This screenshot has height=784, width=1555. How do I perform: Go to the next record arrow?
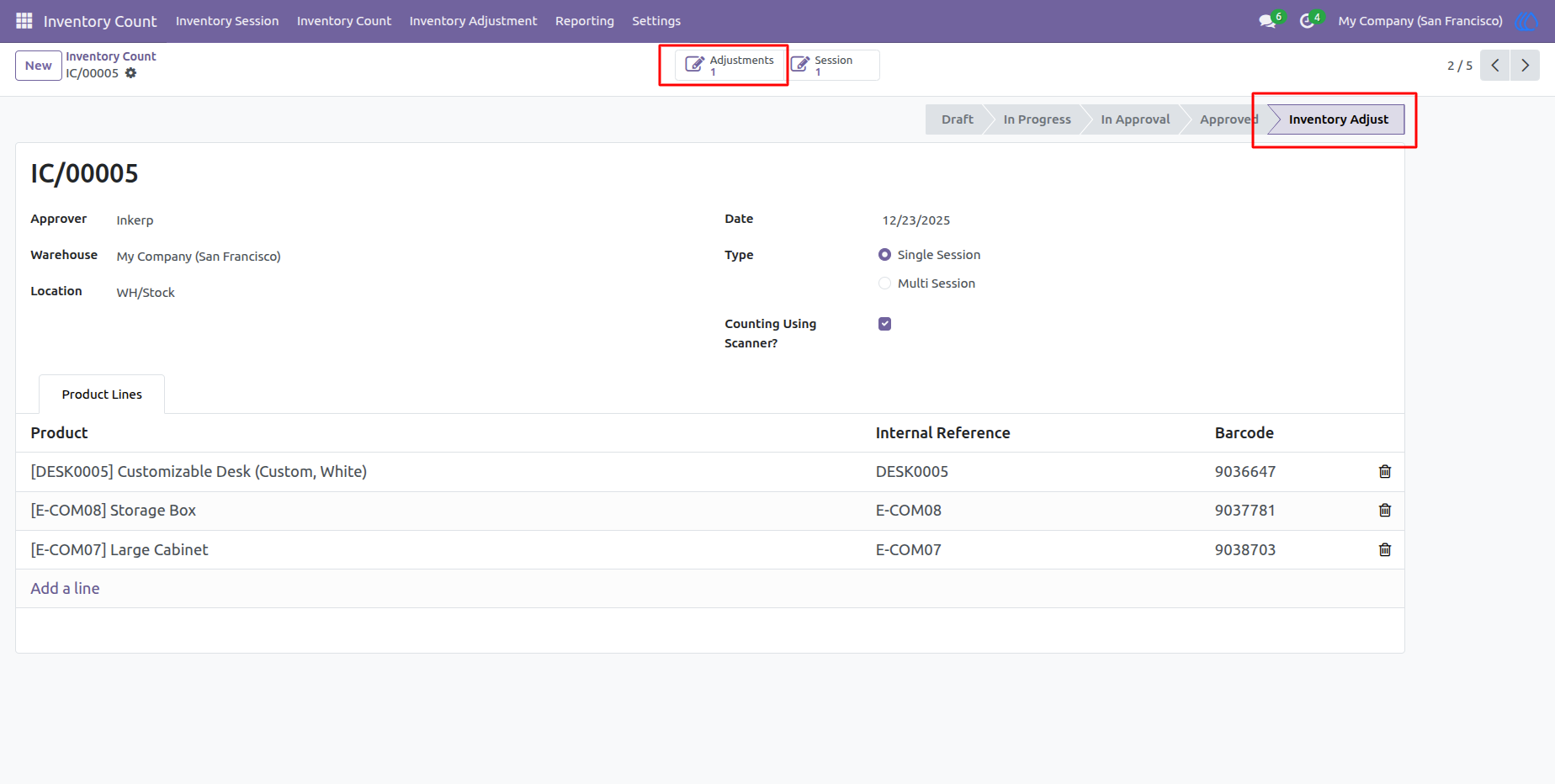click(x=1525, y=65)
